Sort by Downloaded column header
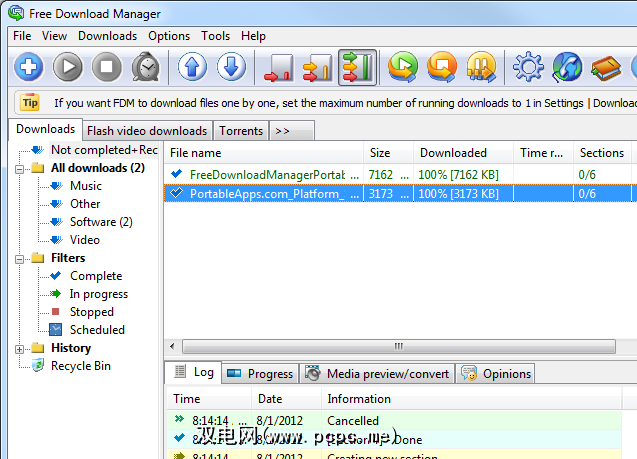 pos(464,153)
